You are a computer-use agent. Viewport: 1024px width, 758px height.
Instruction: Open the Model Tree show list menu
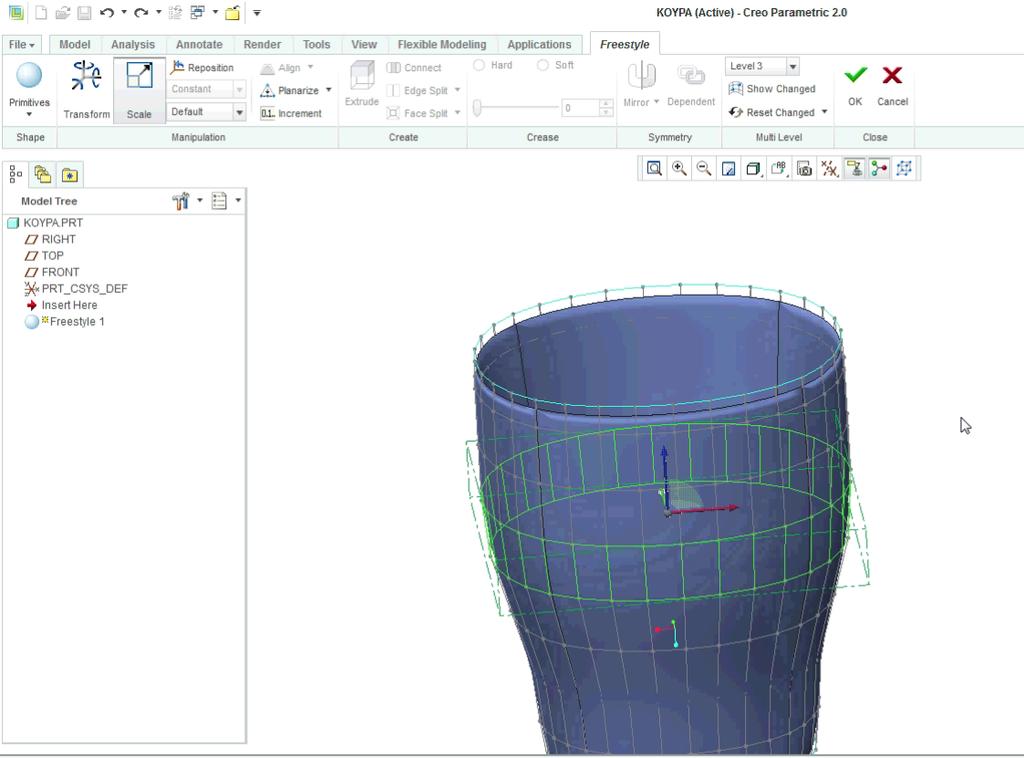tap(219, 201)
